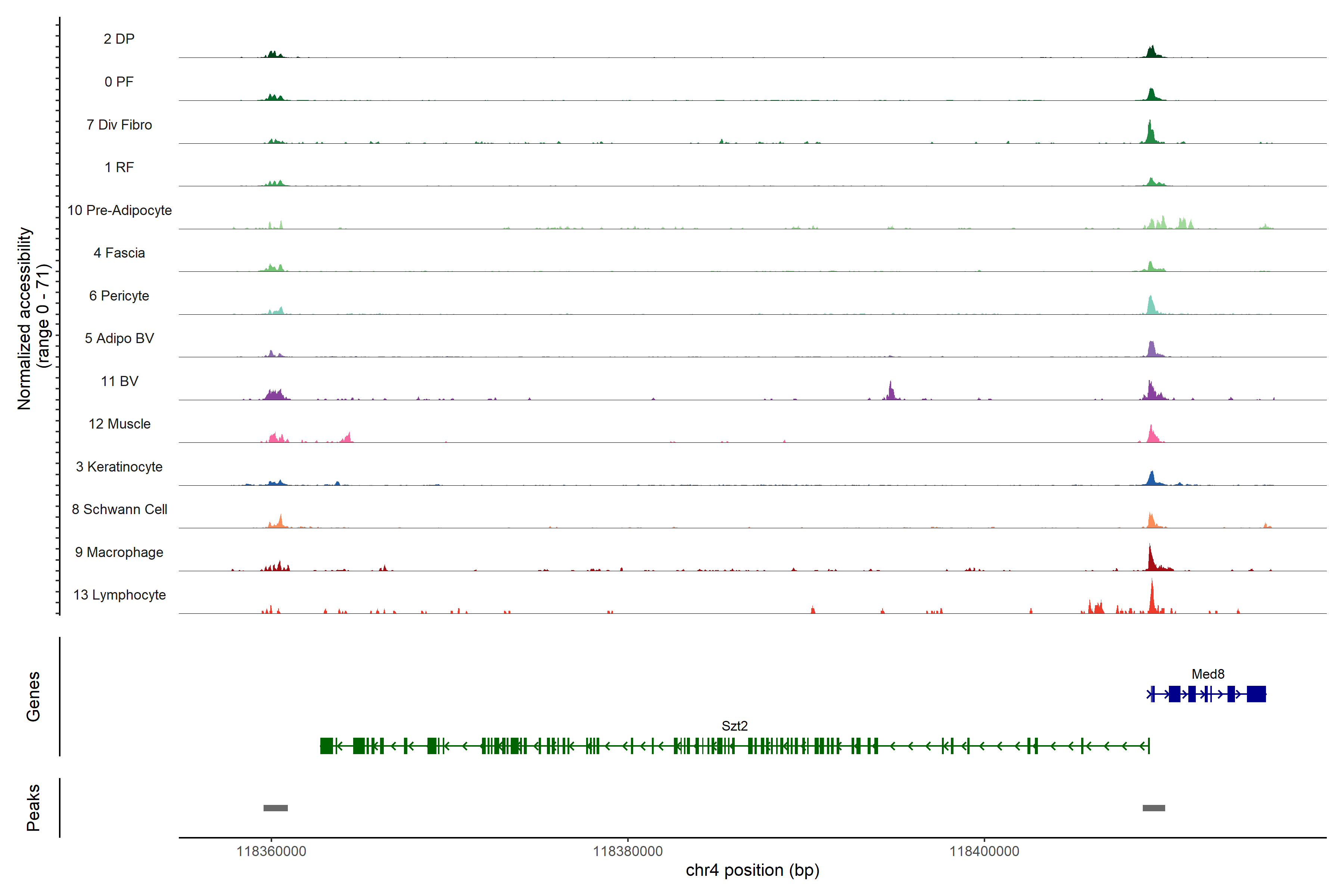This screenshot has width=1344, height=896.
Task: Click the Peaks panel label
Action: coord(33,808)
